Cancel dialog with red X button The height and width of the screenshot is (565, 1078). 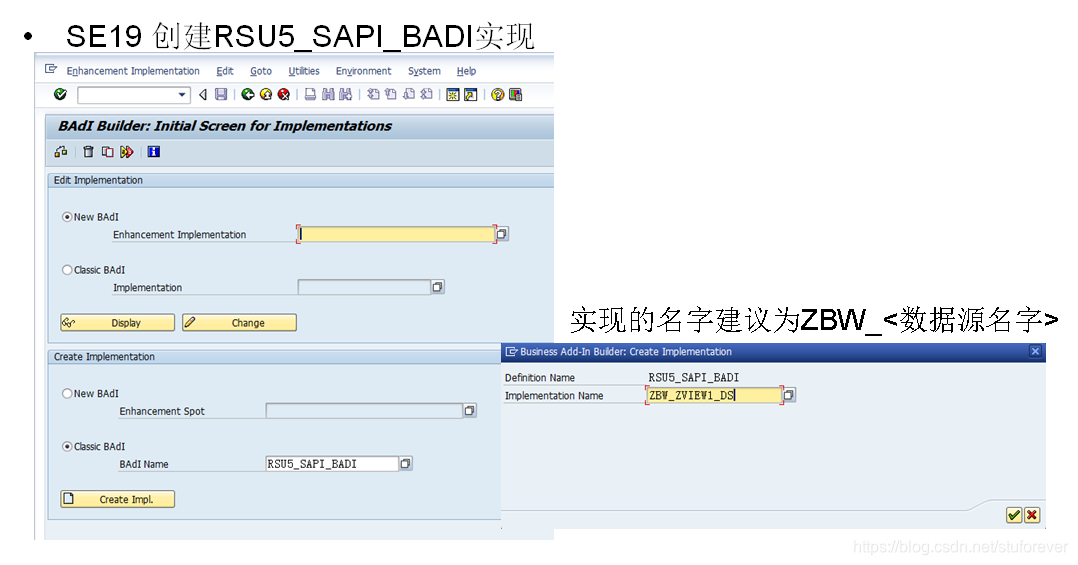(1032, 516)
